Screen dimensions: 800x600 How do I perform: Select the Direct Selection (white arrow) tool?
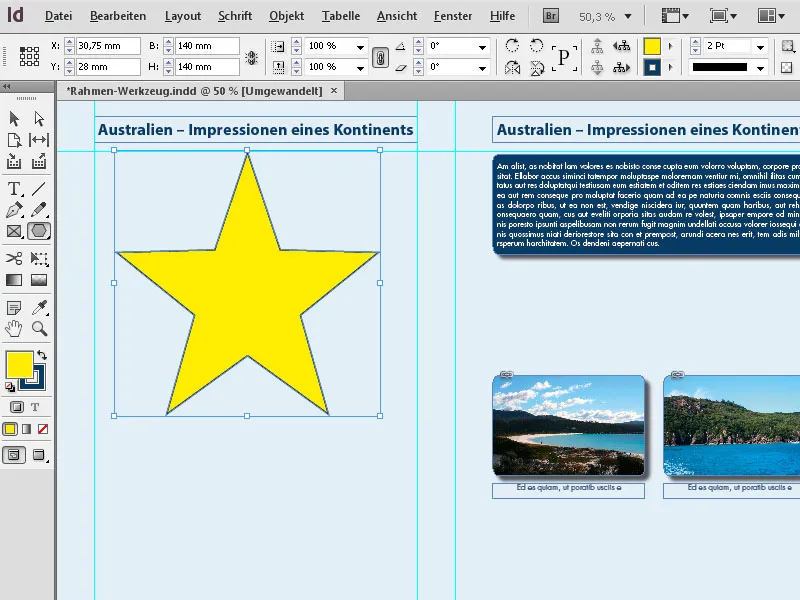click(39, 118)
